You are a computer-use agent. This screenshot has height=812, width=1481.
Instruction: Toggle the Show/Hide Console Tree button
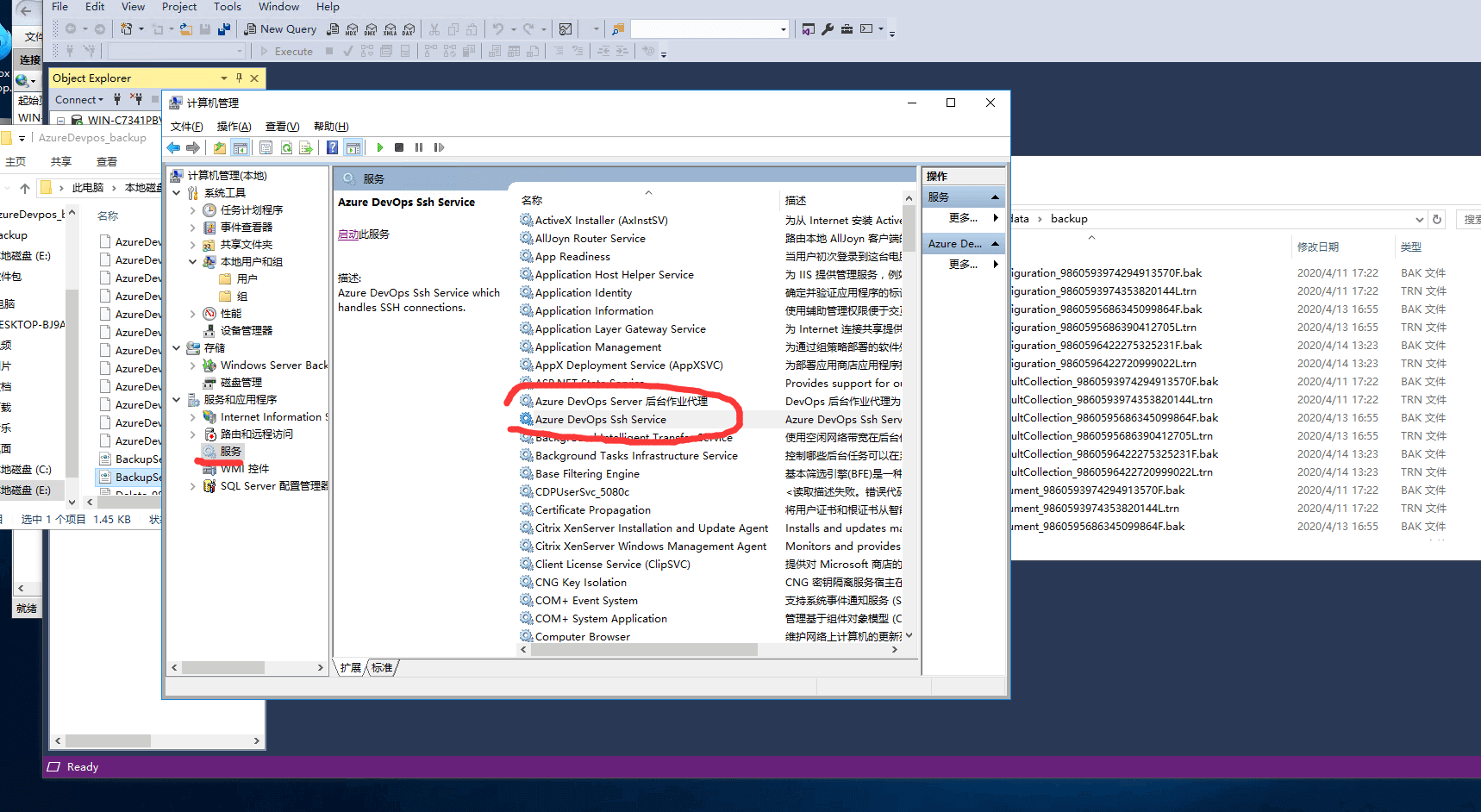[x=241, y=147]
